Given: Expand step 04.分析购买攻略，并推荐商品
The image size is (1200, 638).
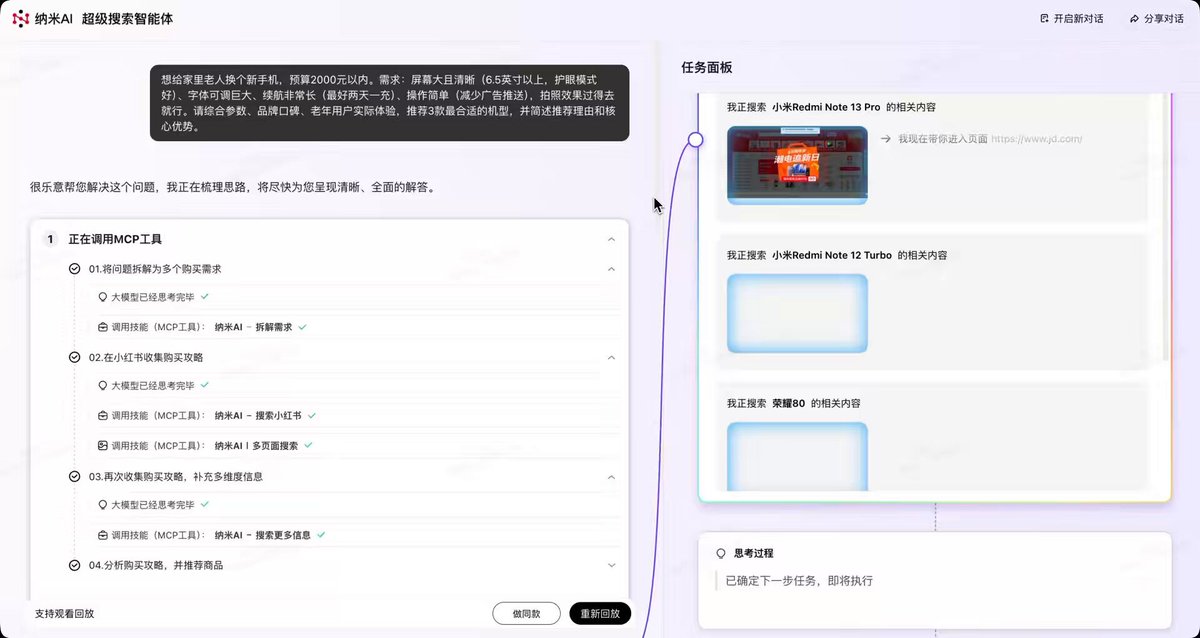Looking at the screenshot, I should click(x=611, y=565).
